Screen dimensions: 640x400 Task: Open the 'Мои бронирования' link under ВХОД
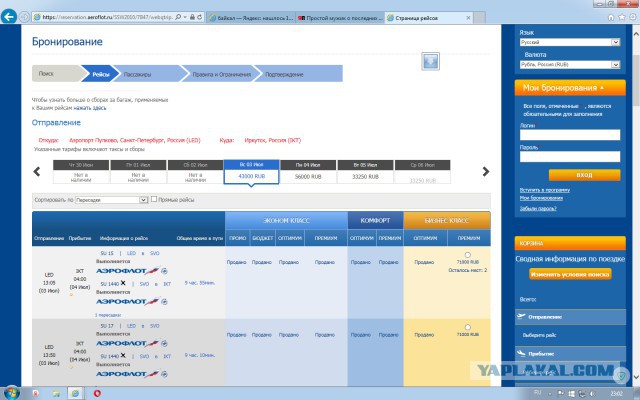pos(541,198)
